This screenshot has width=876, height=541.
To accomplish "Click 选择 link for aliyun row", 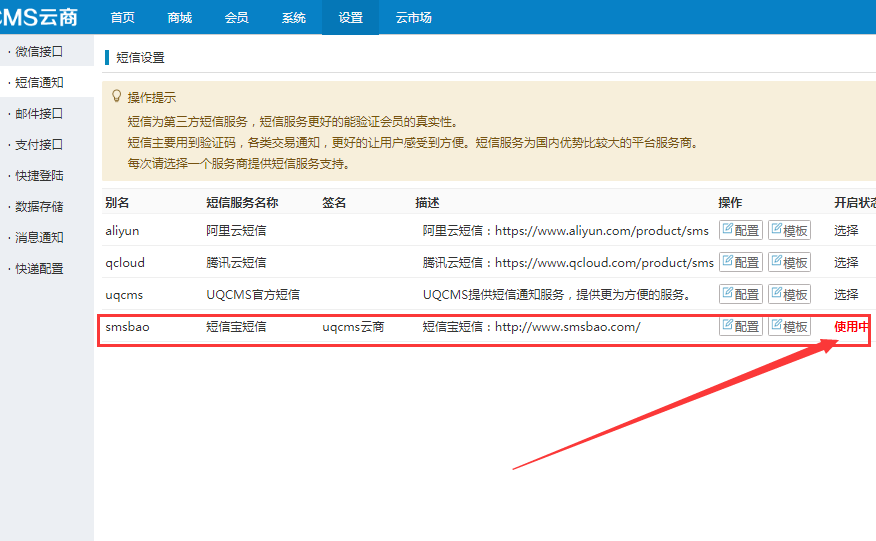I will 846,230.
